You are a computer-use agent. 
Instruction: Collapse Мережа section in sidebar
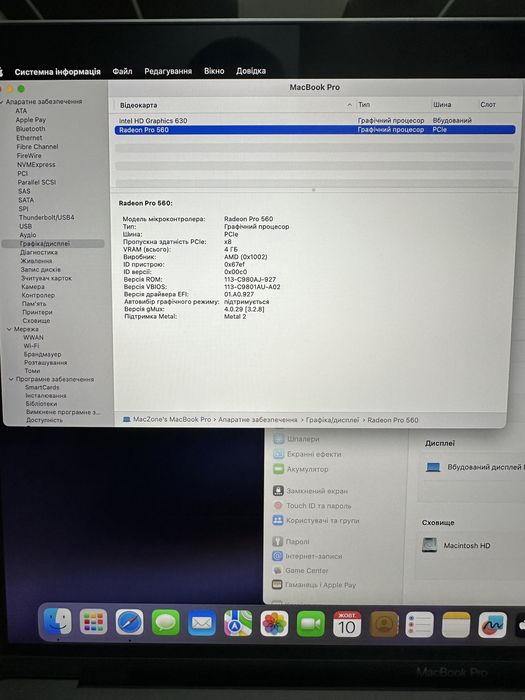click(9, 329)
